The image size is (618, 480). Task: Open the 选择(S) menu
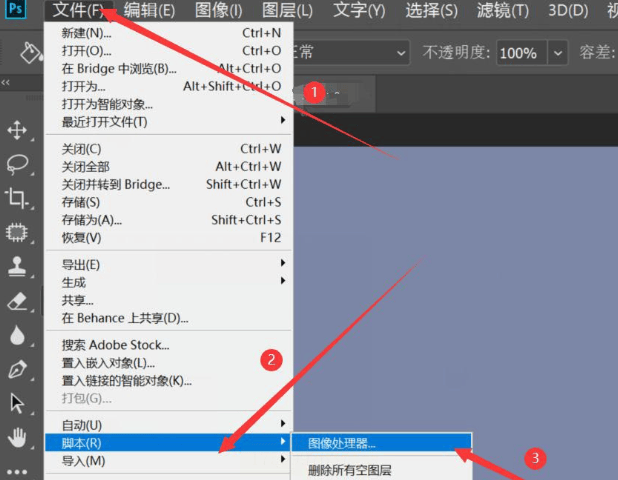pyautogui.click(x=432, y=10)
